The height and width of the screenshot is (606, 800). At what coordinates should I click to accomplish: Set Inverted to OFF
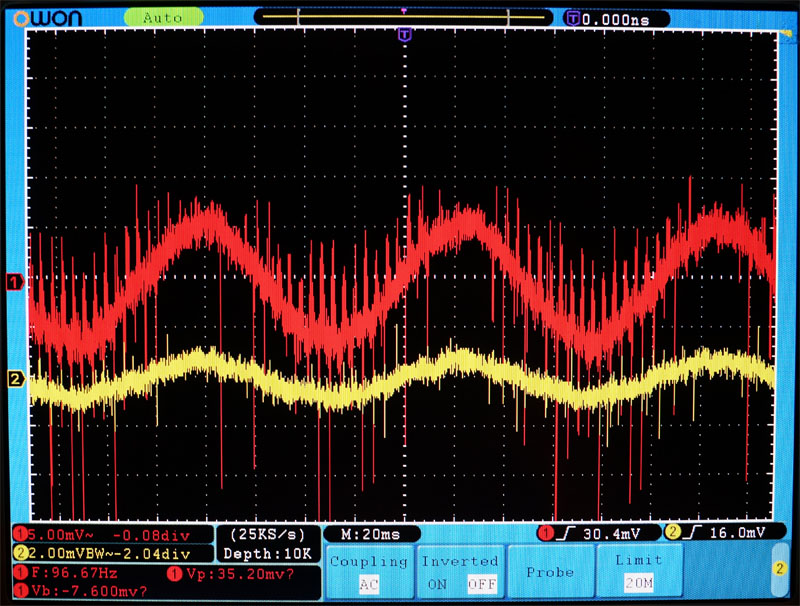(x=481, y=584)
